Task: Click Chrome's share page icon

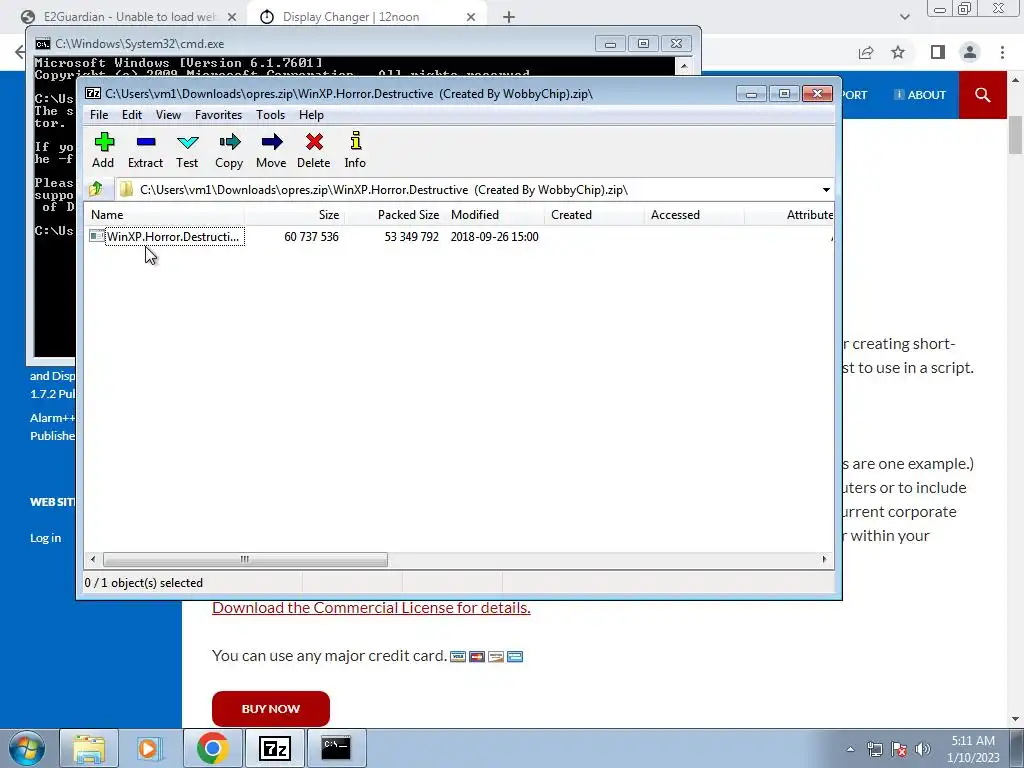Action: click(x=866, y=52)
